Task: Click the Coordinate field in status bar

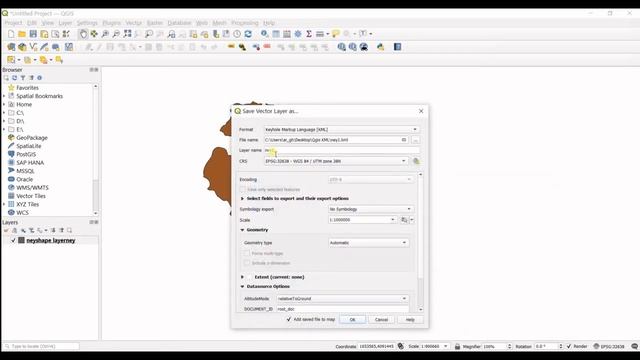Action: click(376, 346)
